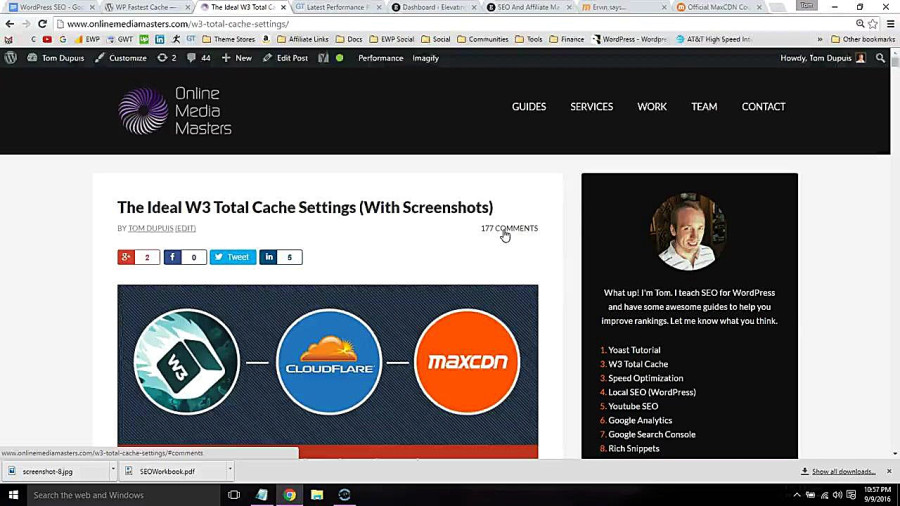Viewport: 900px width, 506px height.
Task: Click the browser back arrow
Action: 9,24
